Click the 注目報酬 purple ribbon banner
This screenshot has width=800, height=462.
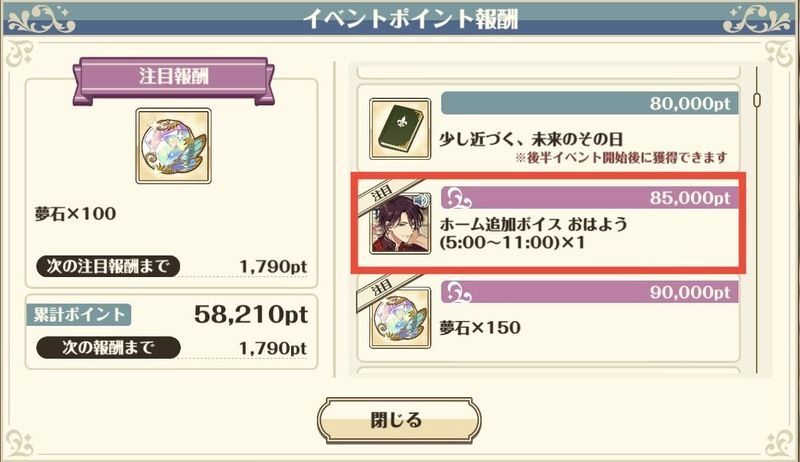click(173, 80)
